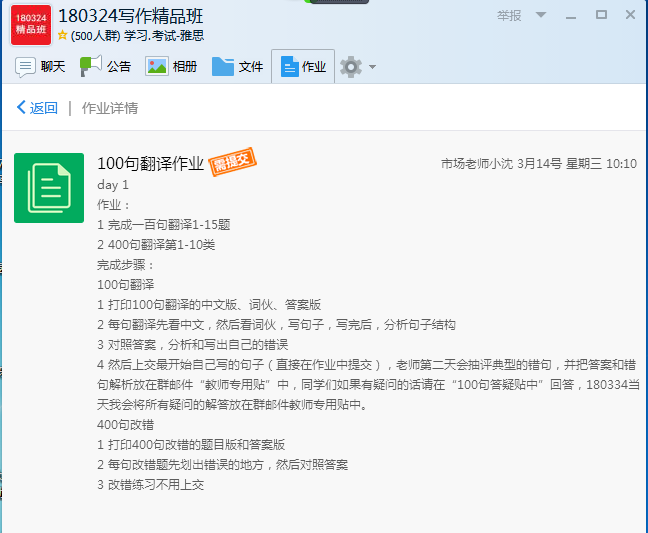Click the line '3 改错练习不用上交'
Viewport: 648px width, 533px height.
(x=150, y=485)
